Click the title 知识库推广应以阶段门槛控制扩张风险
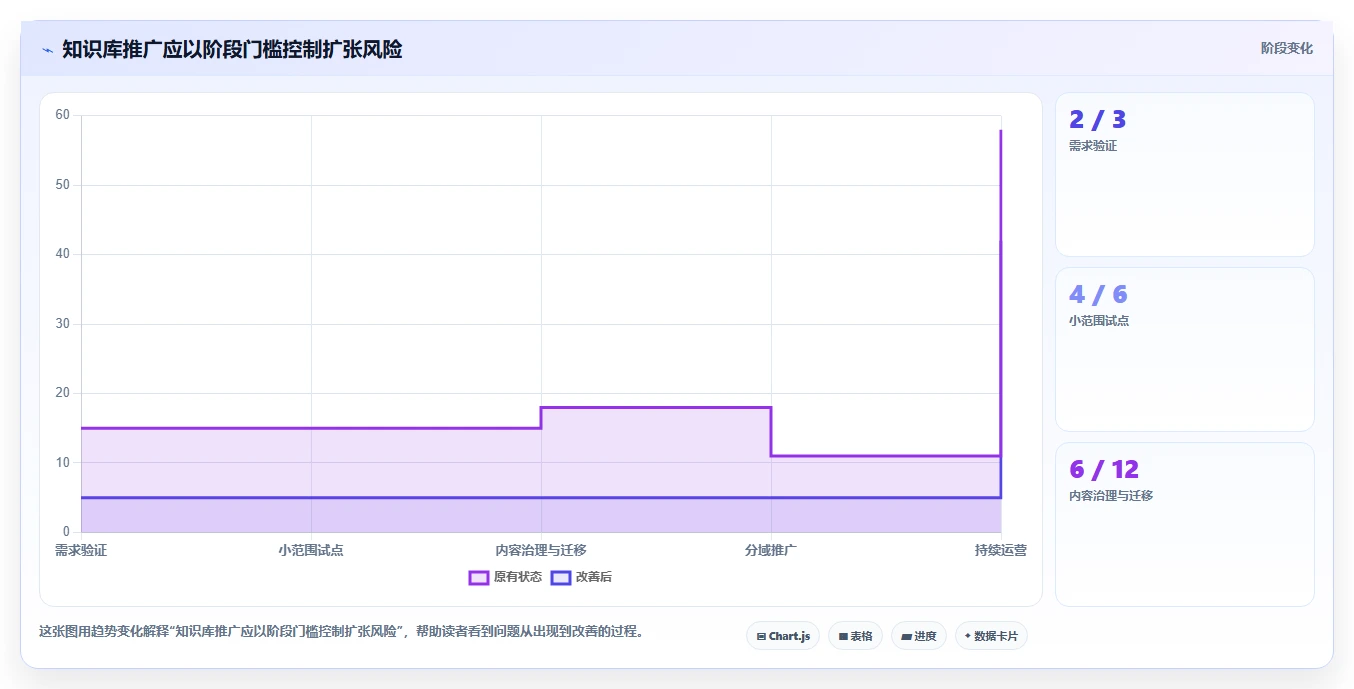This screenshot has width=1354, height=689. [x=232, y=49]
